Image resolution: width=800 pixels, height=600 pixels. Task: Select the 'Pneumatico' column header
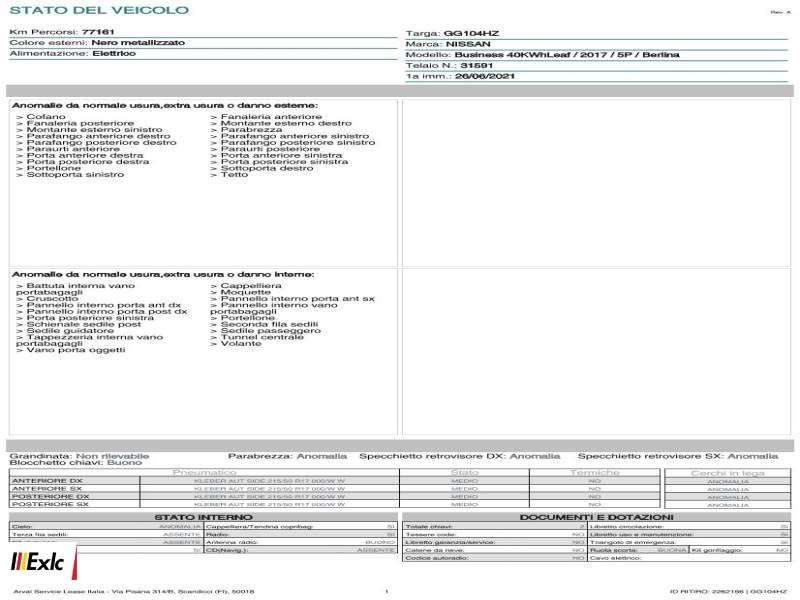205,473
